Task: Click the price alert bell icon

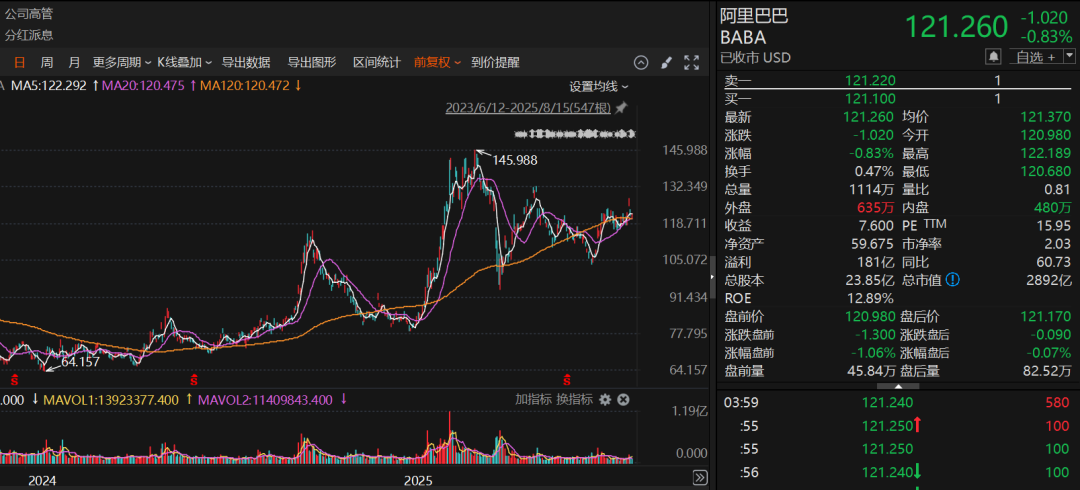Action: (994, 57)
